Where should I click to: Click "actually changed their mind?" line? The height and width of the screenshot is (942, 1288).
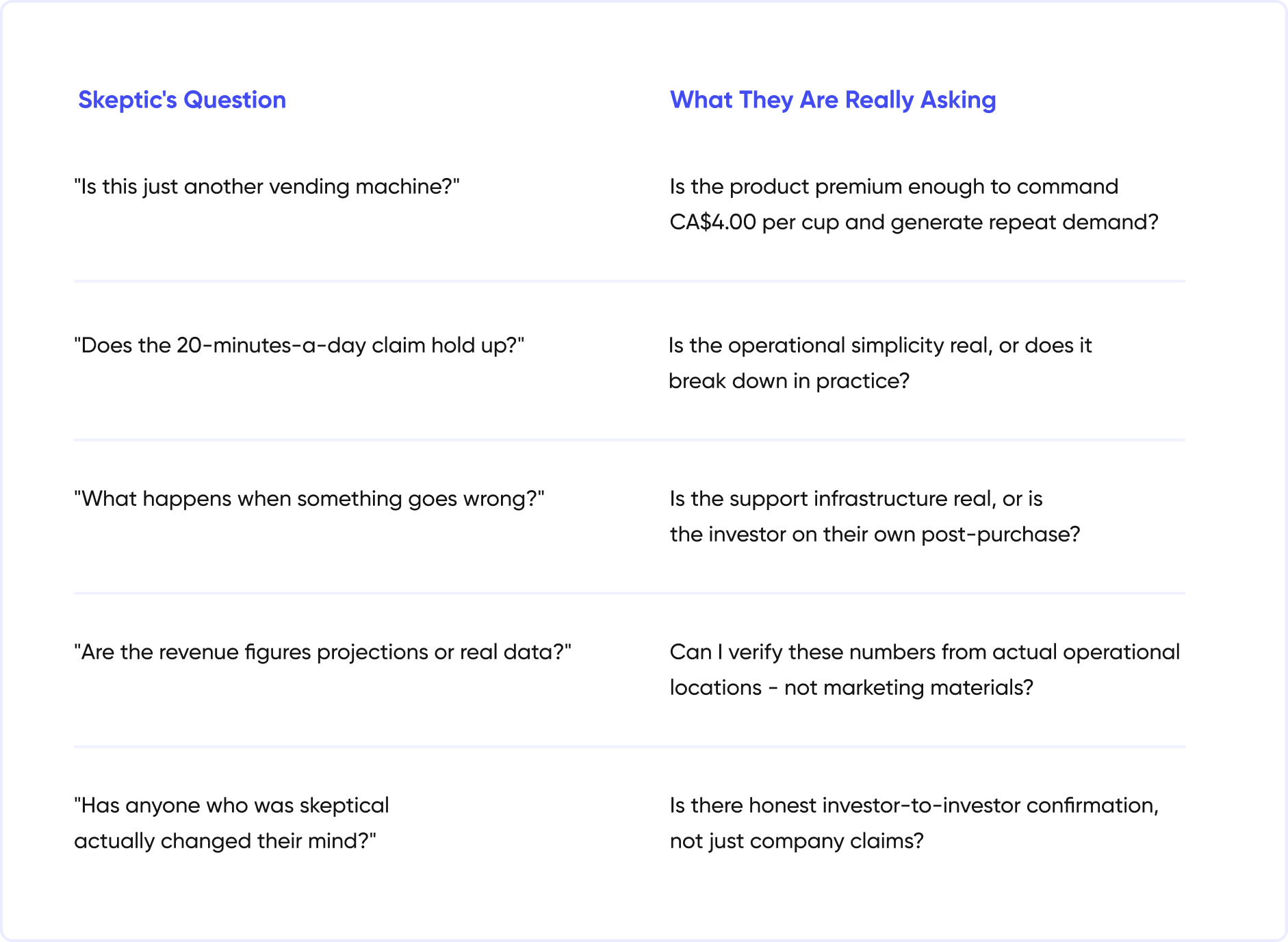(x=225, y=841)
